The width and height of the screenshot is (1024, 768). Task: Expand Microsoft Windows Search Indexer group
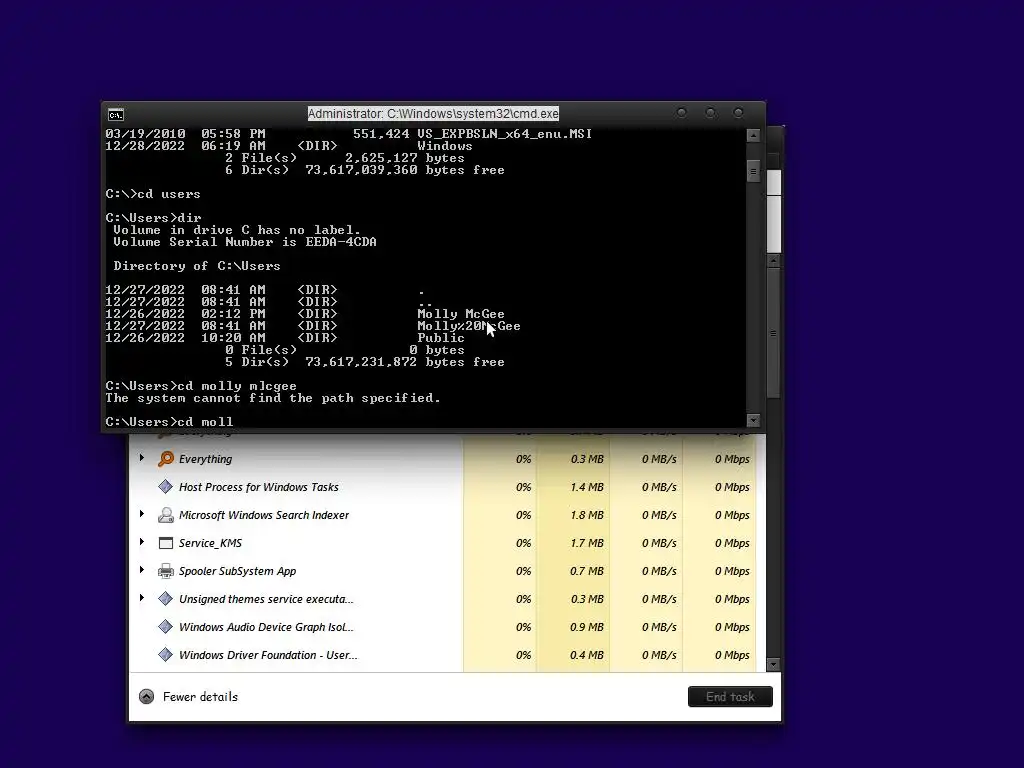(142, 514)
